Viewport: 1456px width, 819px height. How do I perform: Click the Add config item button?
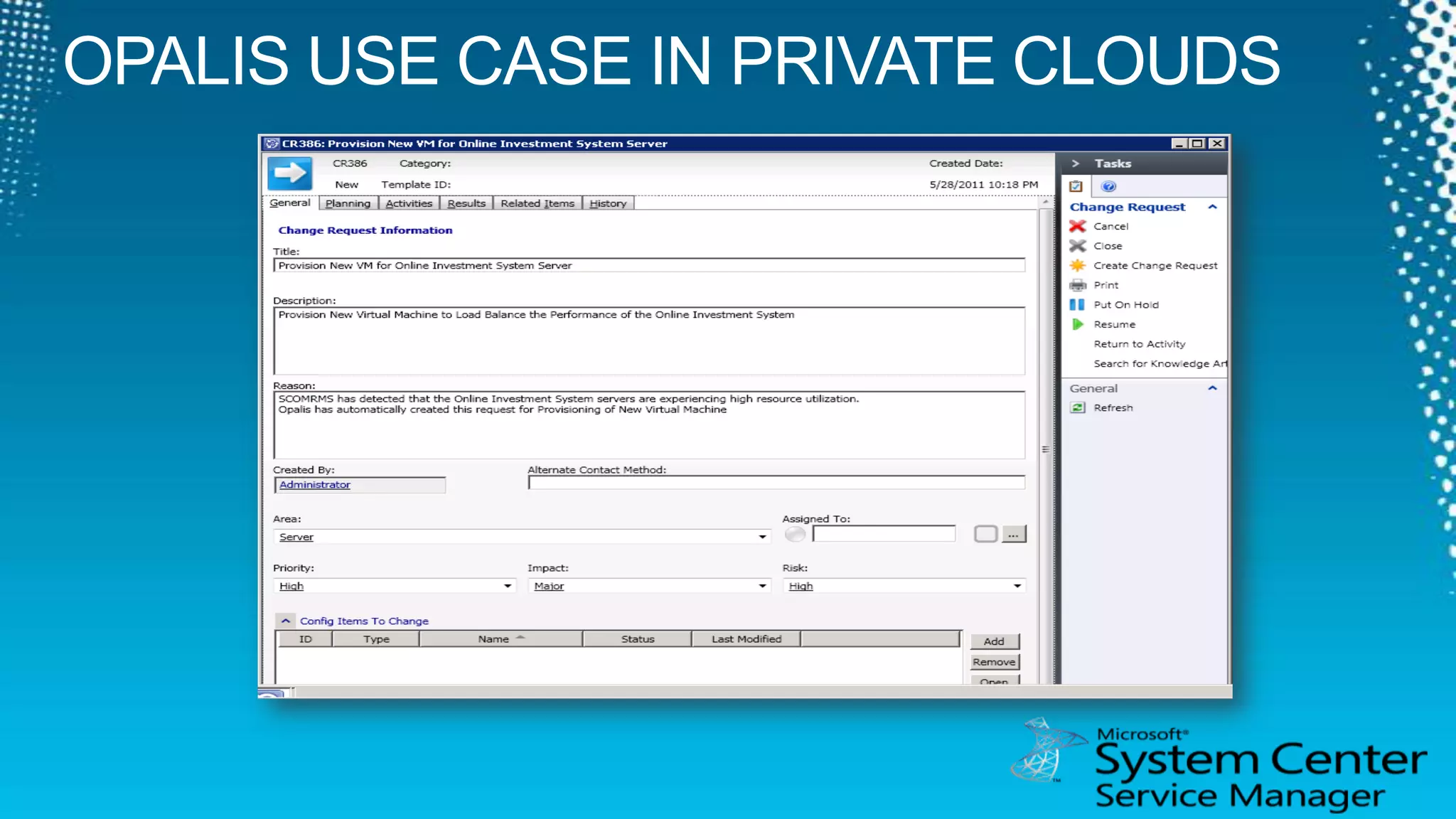[994, 641]
